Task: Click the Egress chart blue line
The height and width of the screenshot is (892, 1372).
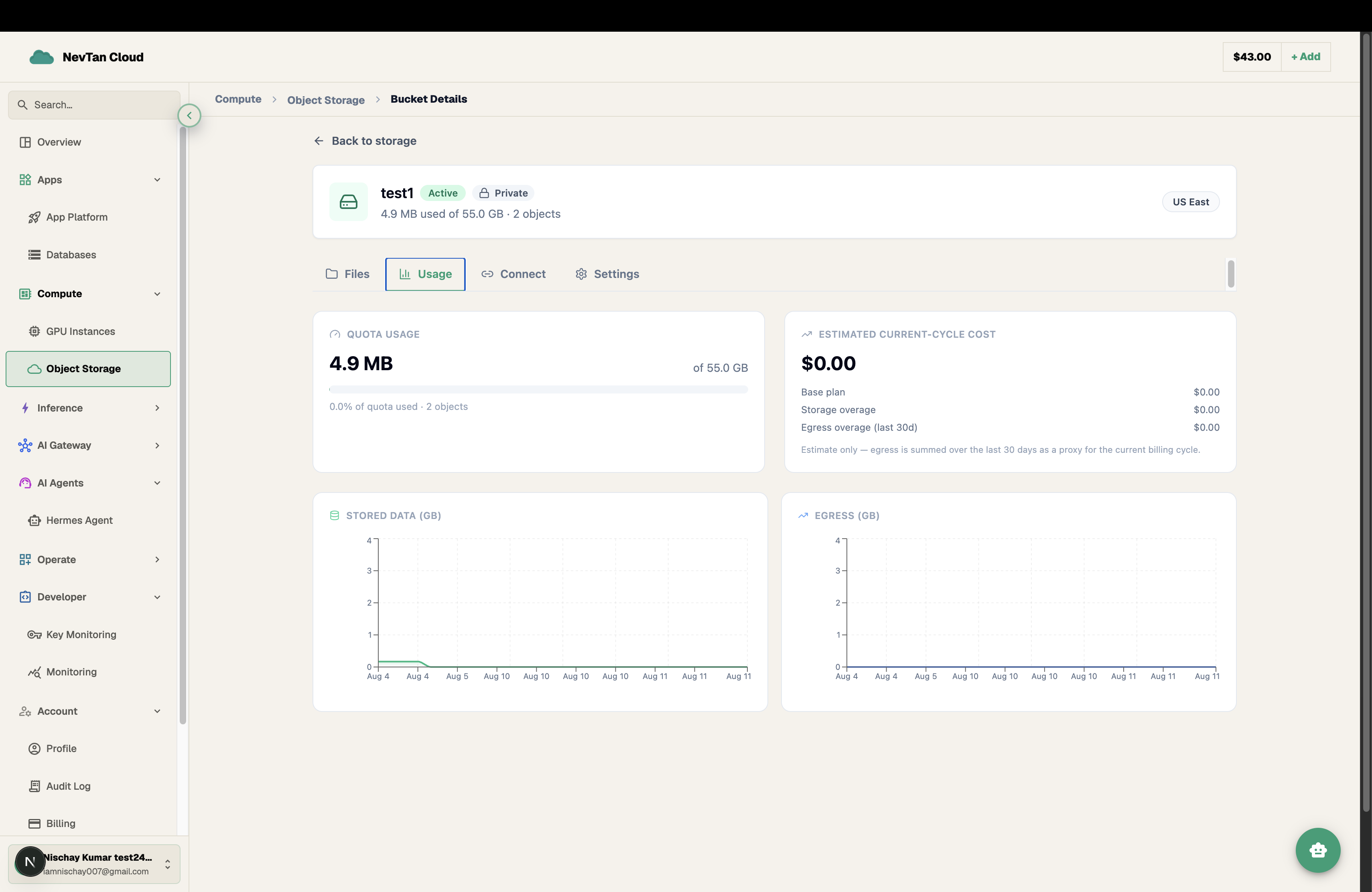Action: pos(1031,667)
